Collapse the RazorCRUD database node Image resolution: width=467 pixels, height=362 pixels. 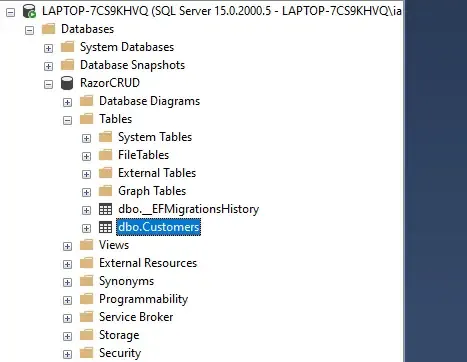pyautogui.click(x=48, y=84)
